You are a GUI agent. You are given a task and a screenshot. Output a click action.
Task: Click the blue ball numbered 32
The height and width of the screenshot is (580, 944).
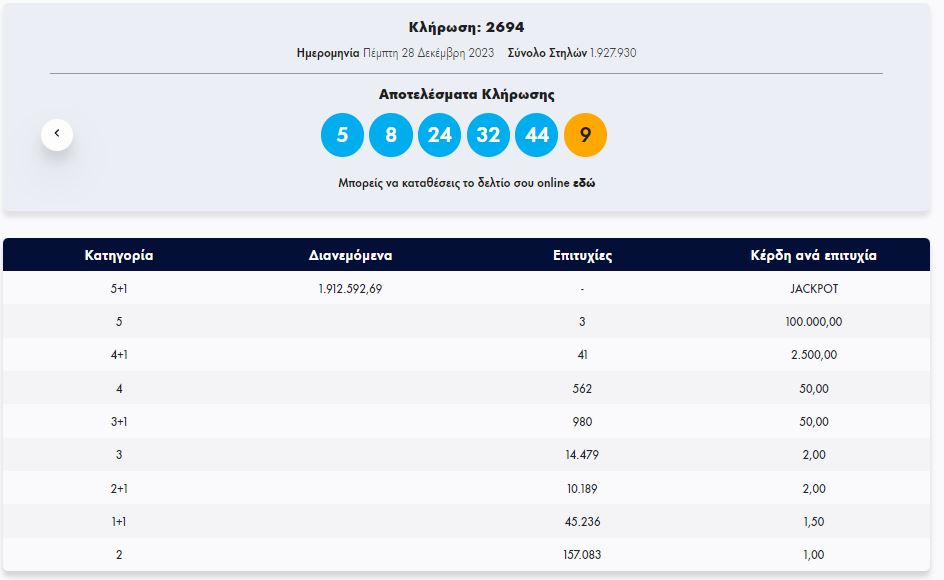pos(488,135)
